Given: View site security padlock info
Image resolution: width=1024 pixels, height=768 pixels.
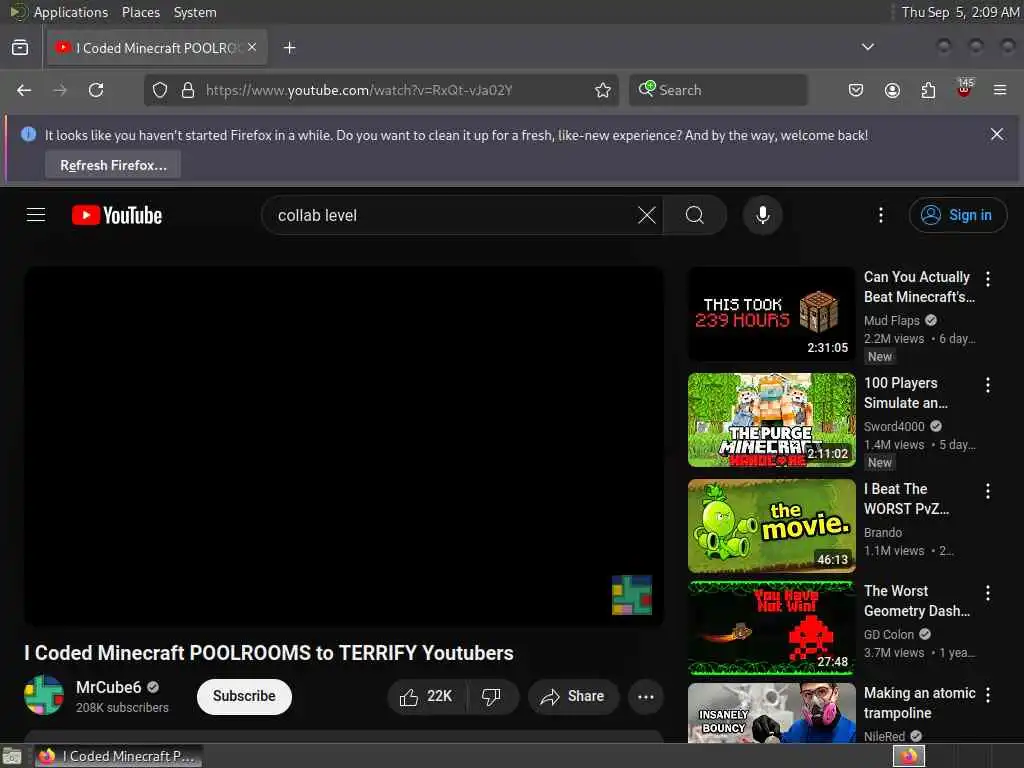Looking at the screenshot, I should (x=188, y=90).
